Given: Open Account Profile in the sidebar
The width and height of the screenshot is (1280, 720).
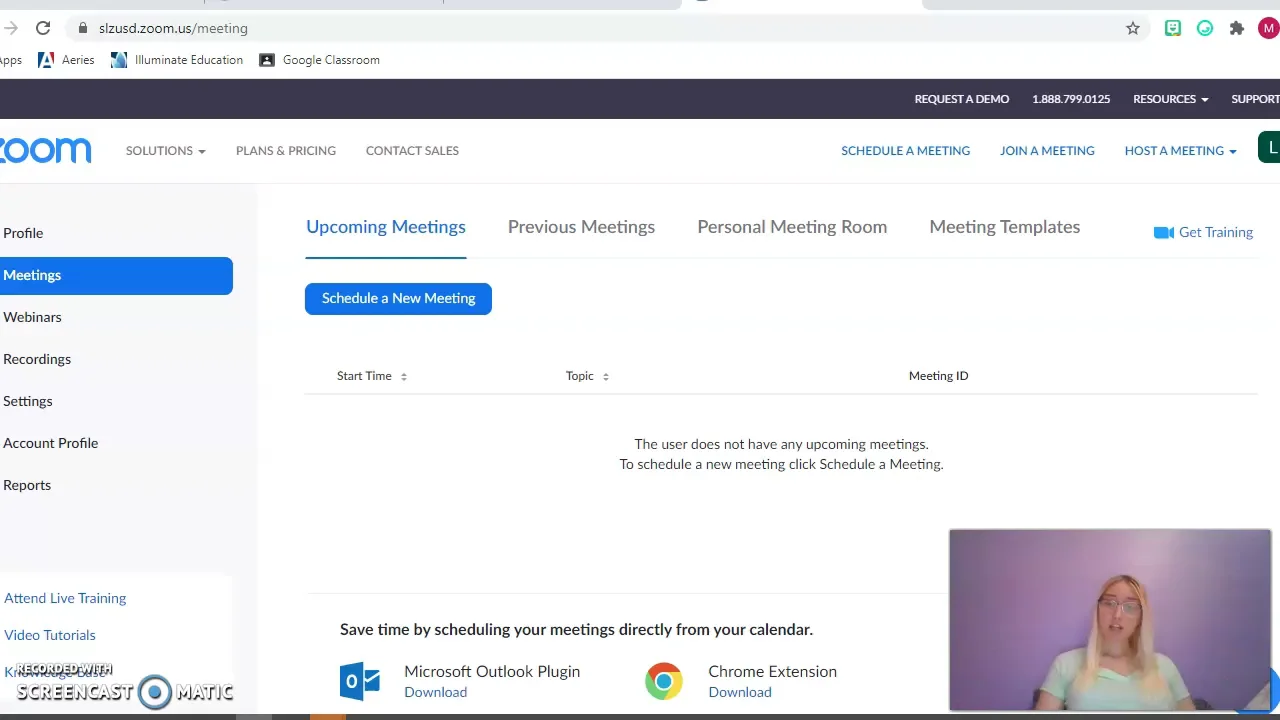Looking at the screenshot, I should pos(50,443).
